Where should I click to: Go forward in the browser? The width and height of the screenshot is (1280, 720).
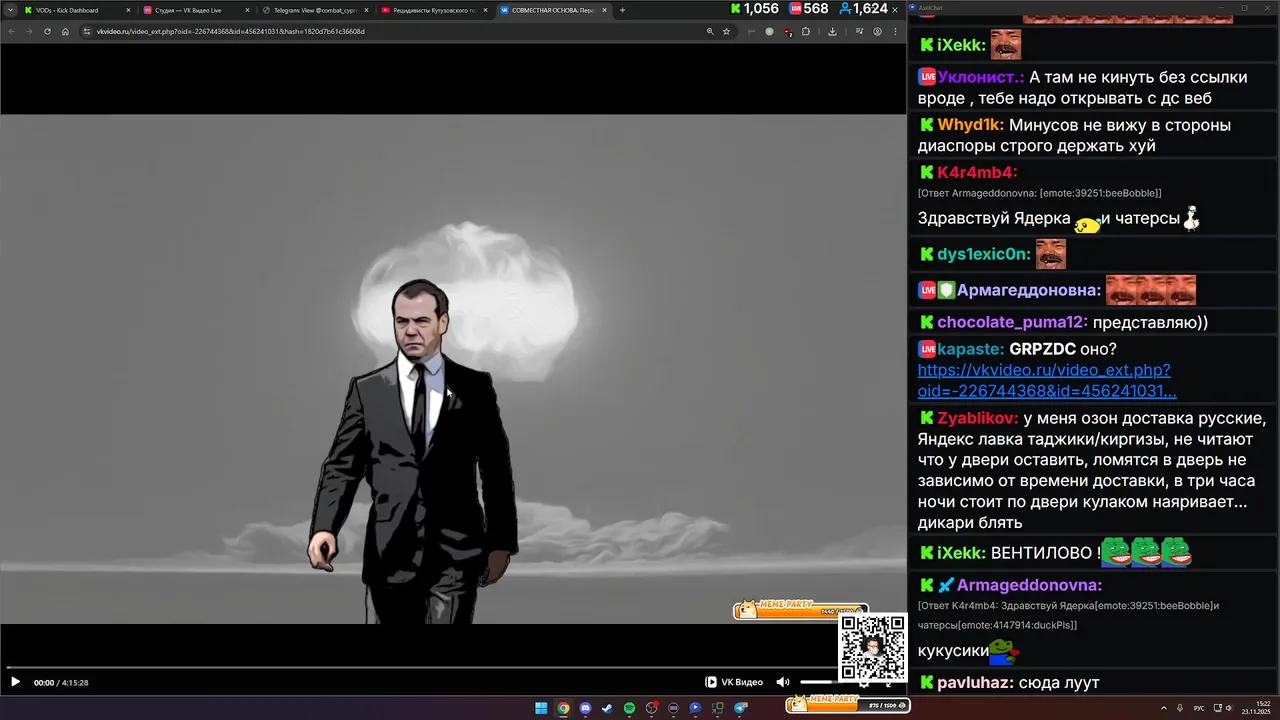click(29, 31)
